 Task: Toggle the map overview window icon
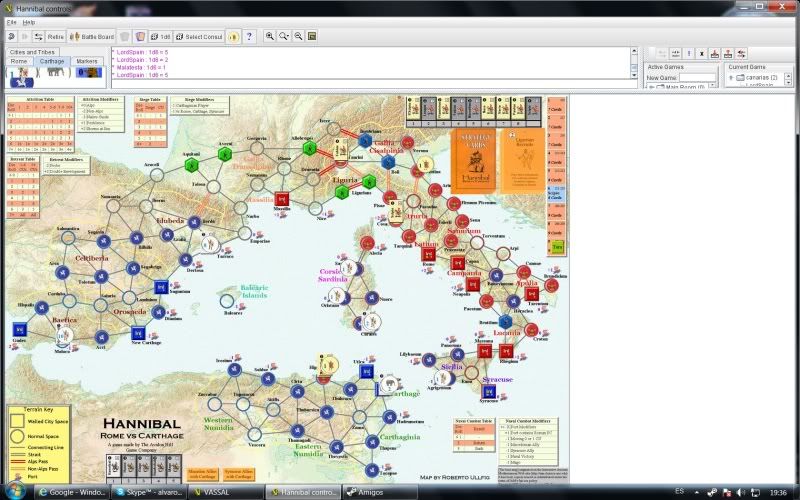pyautogui.click(x=312, y=36)
